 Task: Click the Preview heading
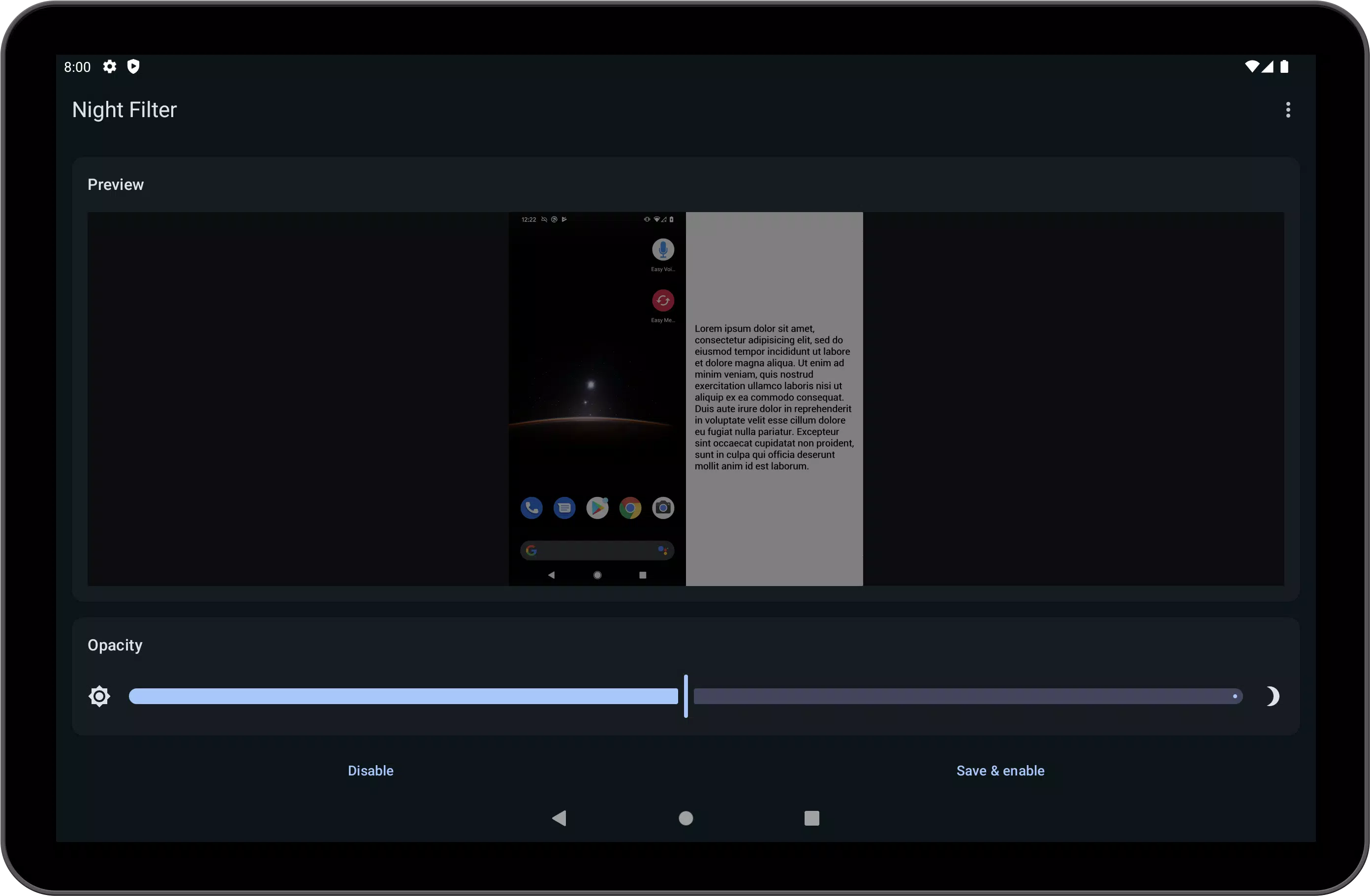pos(116,185)
